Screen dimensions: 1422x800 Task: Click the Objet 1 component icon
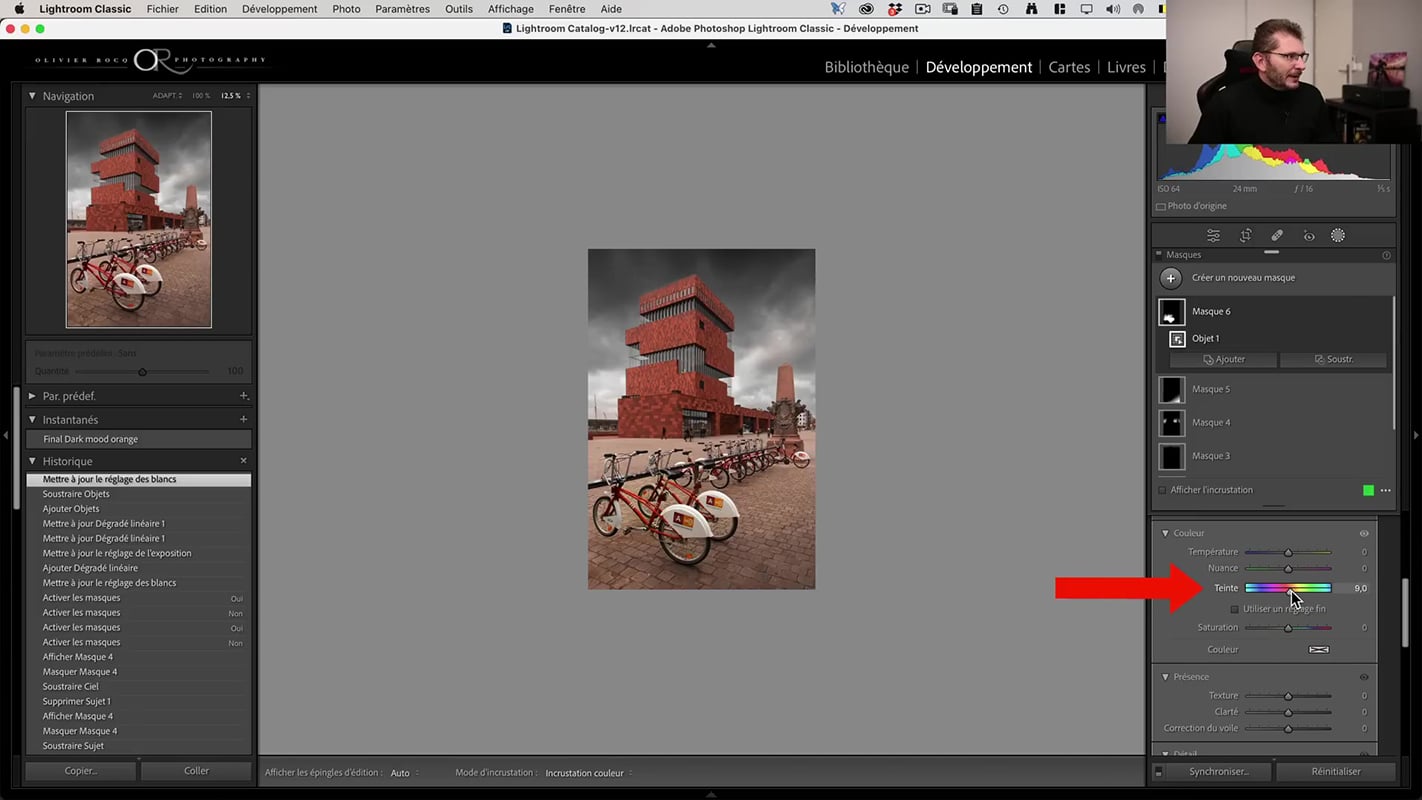tap(1177, 339)
